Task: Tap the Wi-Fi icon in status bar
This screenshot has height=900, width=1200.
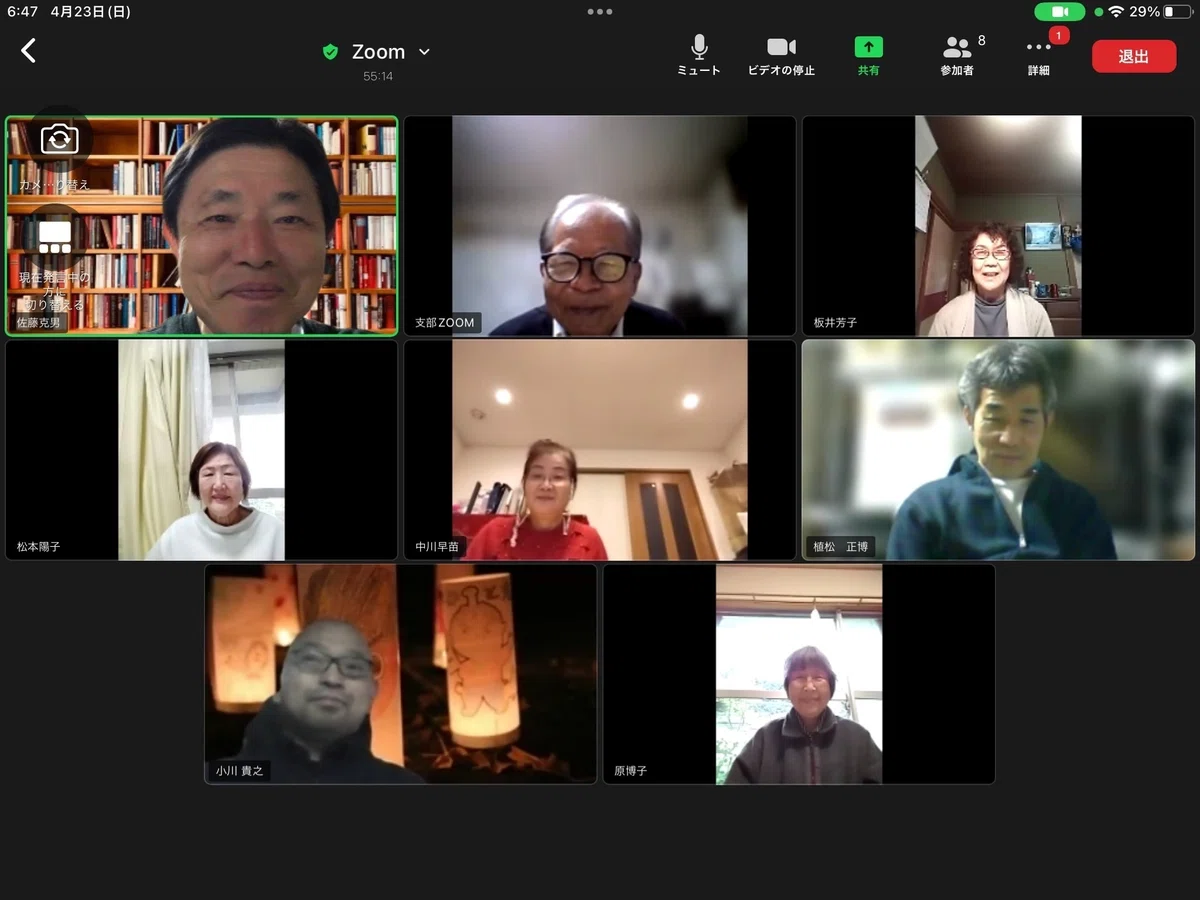Action: tap(1116, 12)
